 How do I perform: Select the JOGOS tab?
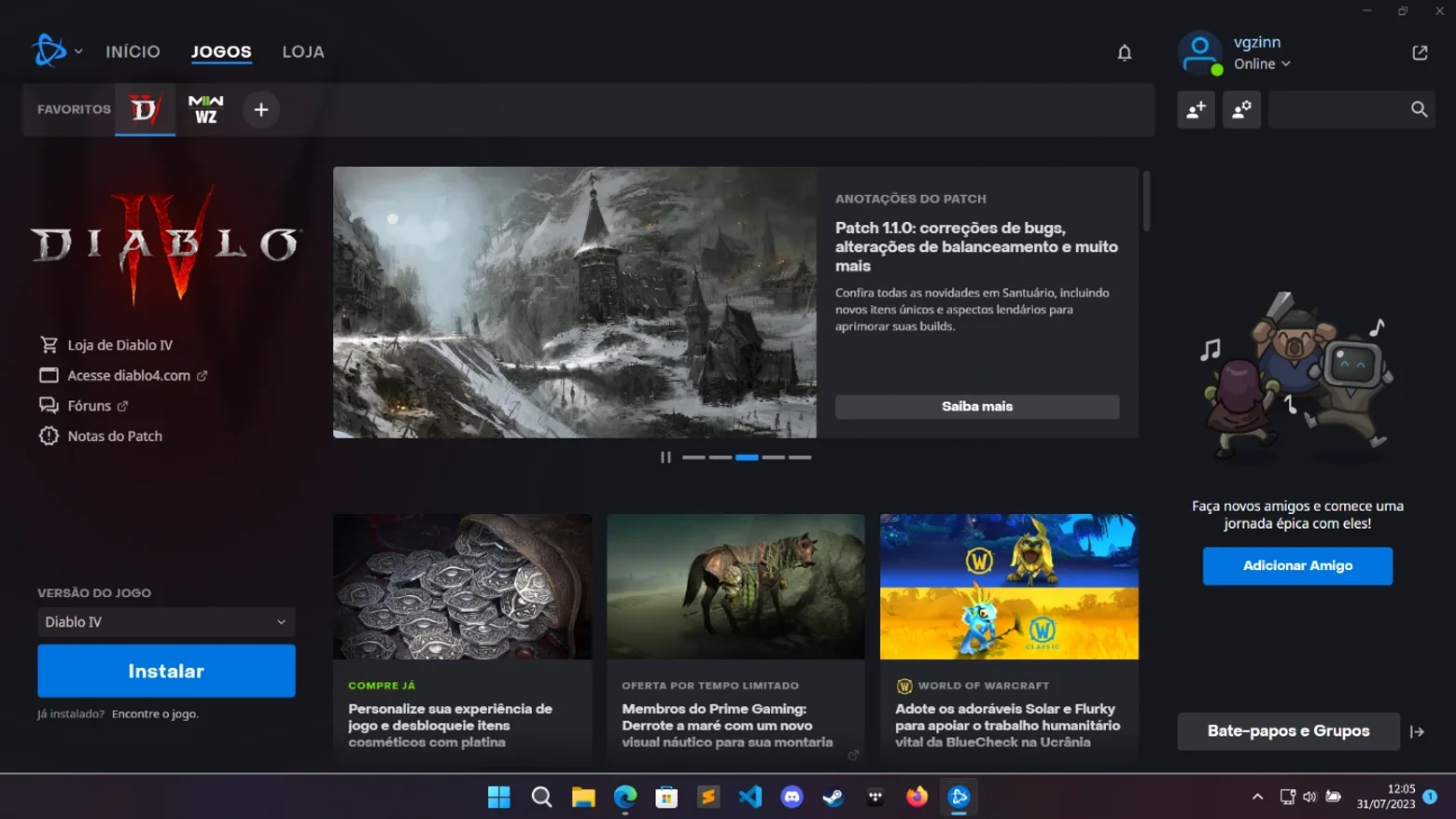(x=221, y=51)
